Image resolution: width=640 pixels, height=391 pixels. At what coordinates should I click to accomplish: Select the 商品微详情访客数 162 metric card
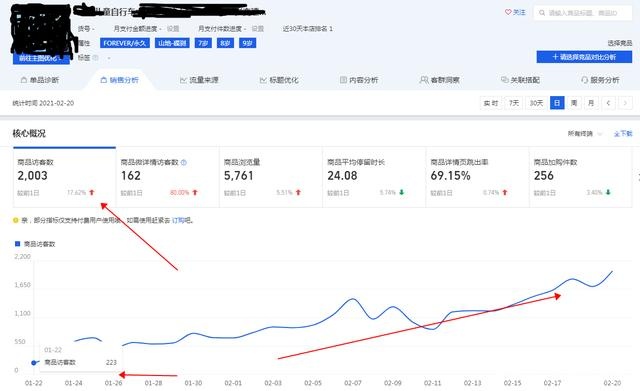168,178
